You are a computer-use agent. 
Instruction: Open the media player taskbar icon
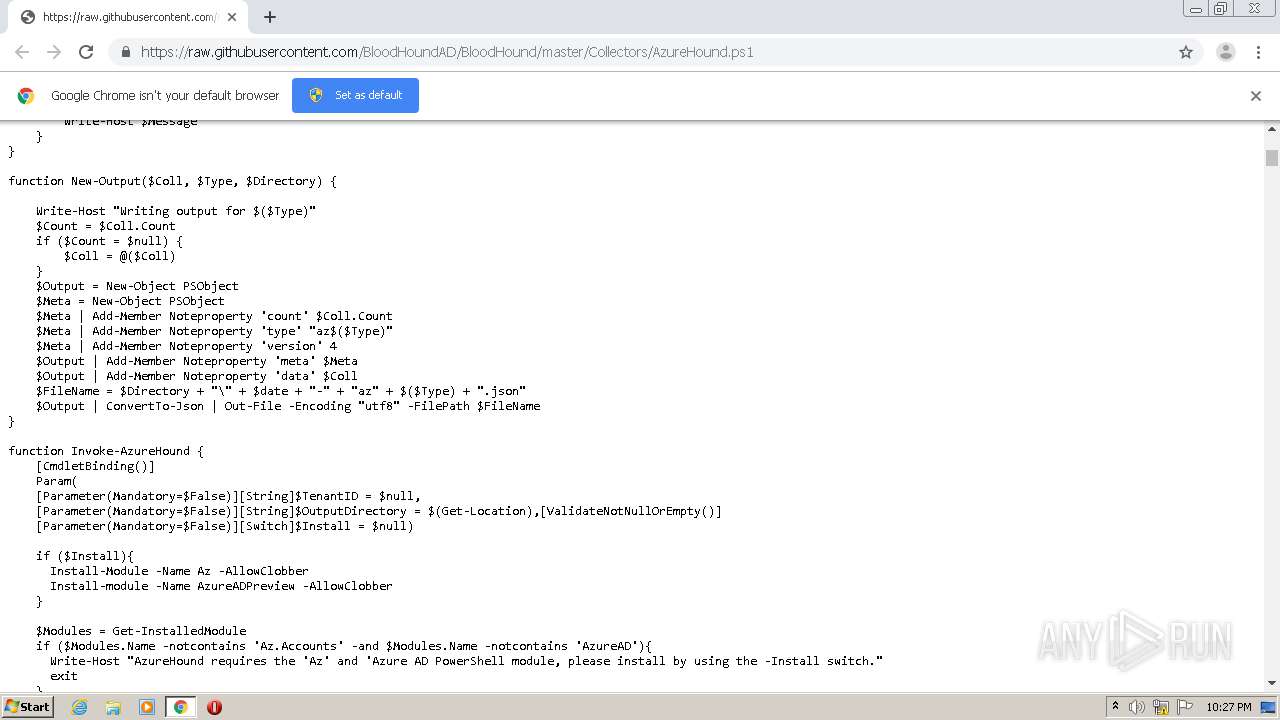[x=147, y=707]
